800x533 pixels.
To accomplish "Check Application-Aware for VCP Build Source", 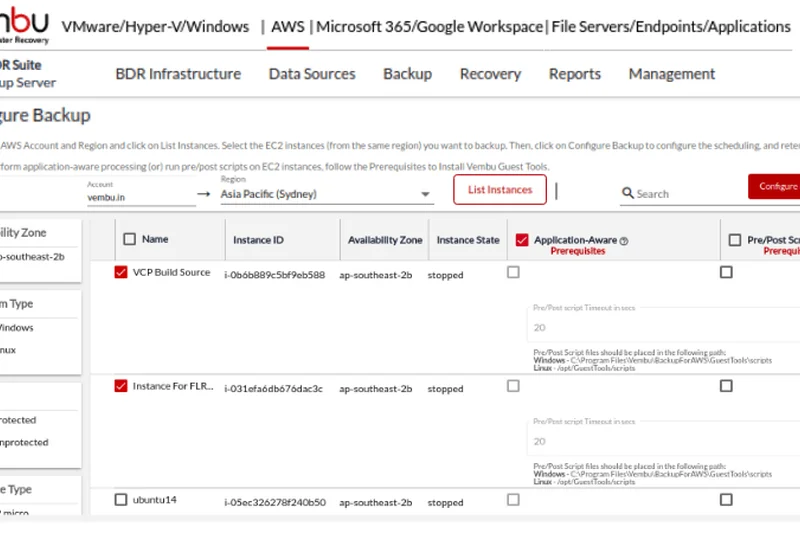I will [513, 272].
